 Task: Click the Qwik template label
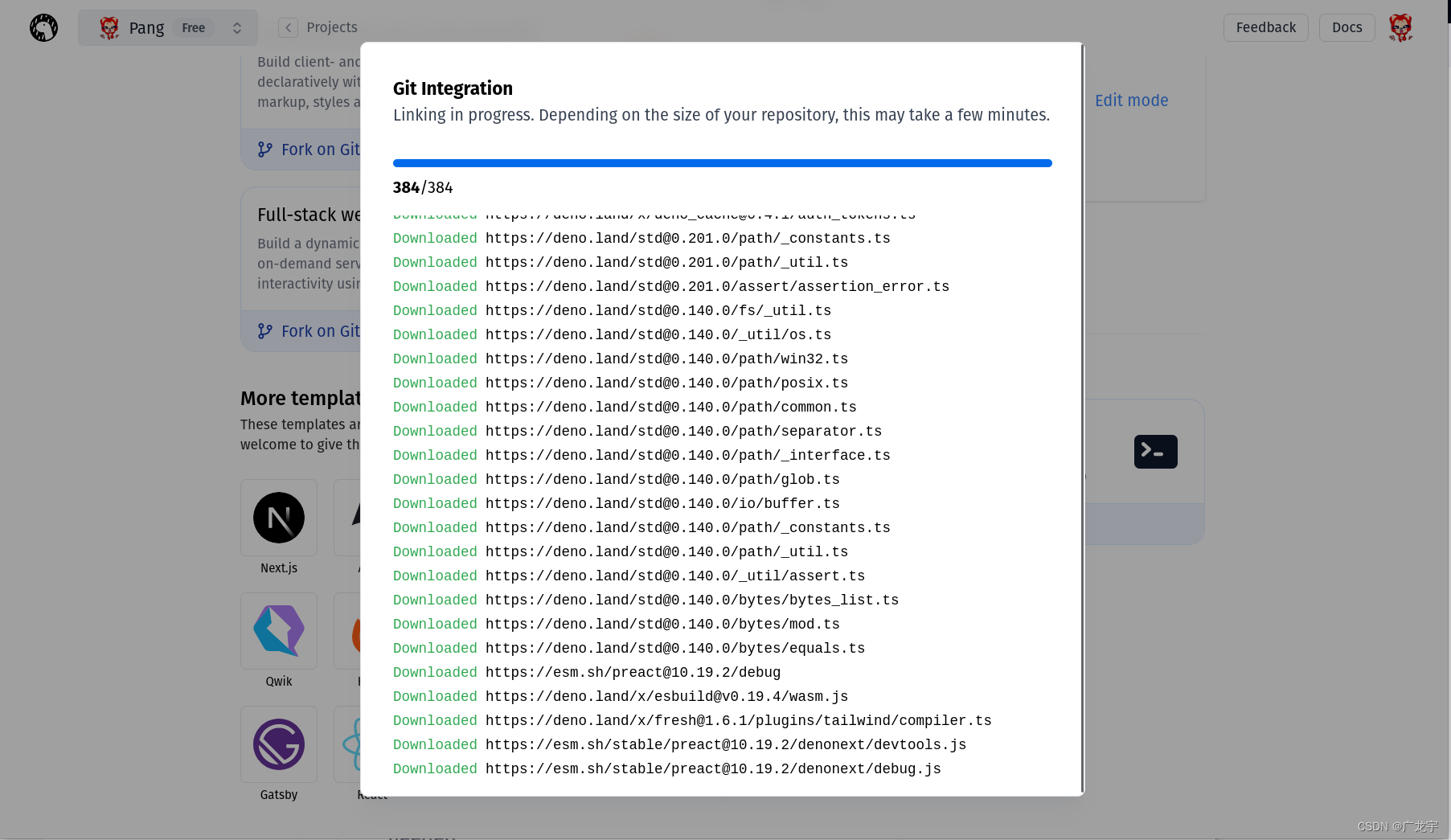tap(279, 681)
